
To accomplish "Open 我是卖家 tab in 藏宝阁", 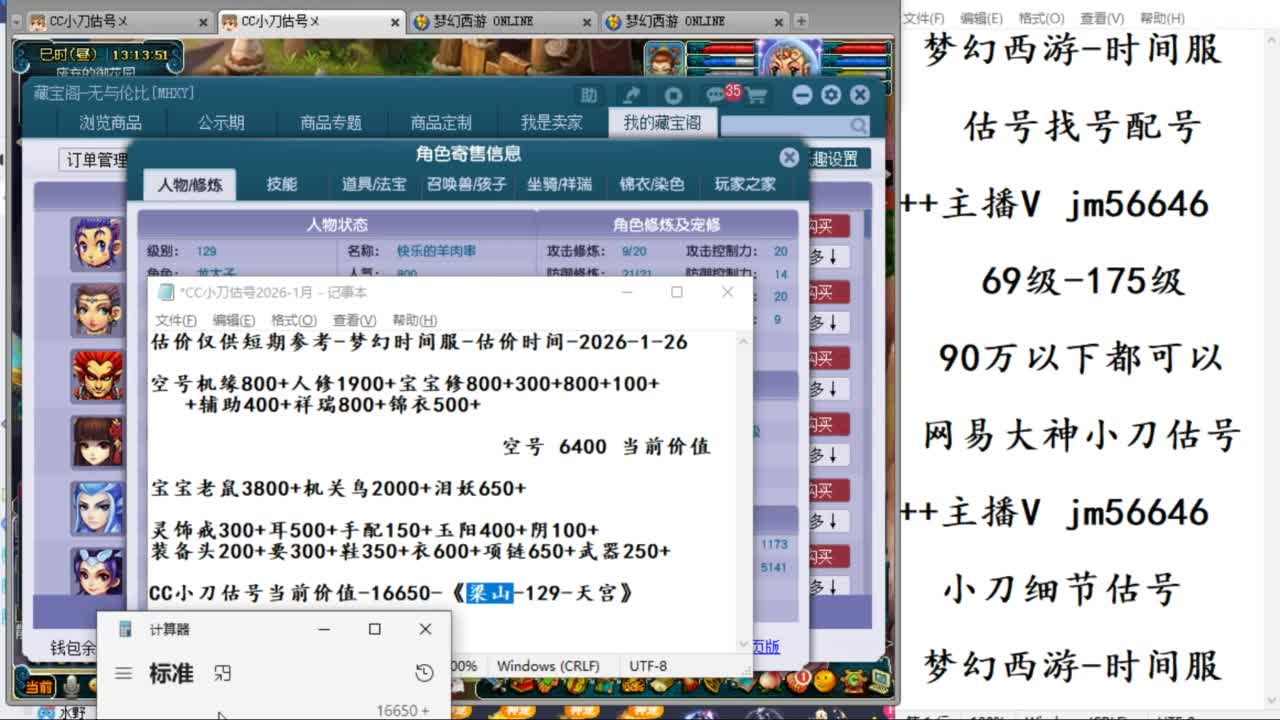I will 551,123.
